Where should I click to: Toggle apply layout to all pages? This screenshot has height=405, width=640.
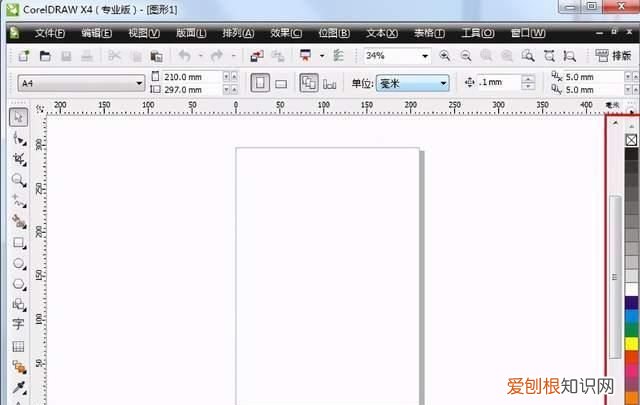[x=308, y=83]
